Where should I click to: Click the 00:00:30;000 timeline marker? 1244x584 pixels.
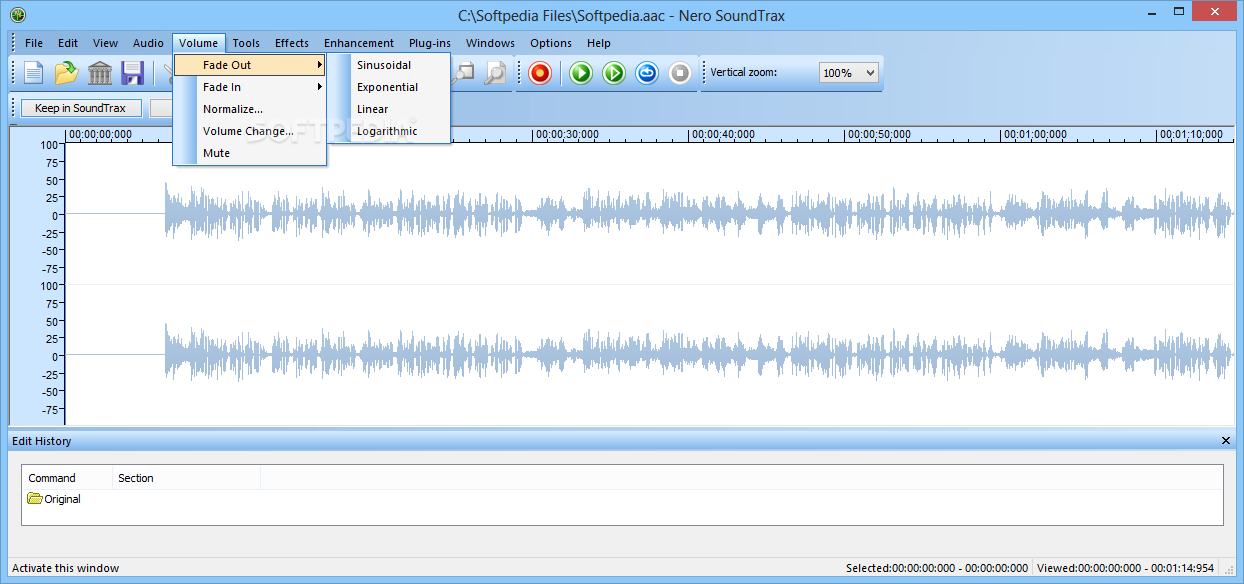567,134
